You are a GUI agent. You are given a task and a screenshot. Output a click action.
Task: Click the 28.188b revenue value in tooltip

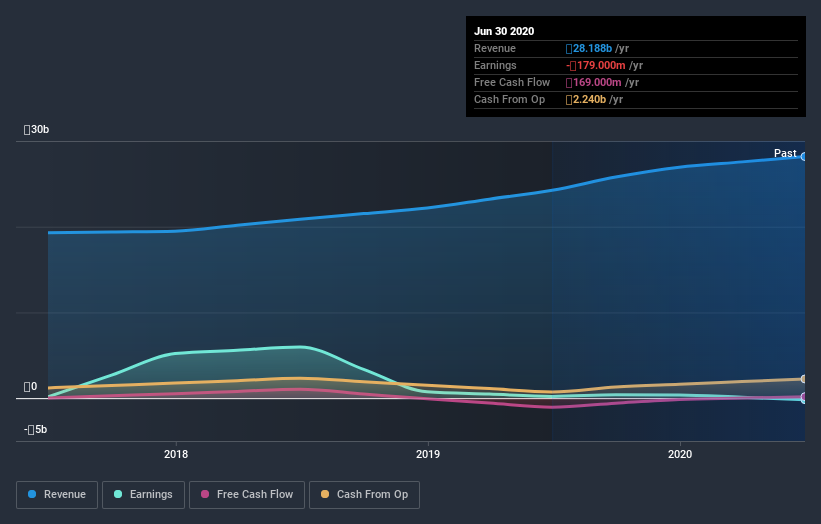coord(589,49)
